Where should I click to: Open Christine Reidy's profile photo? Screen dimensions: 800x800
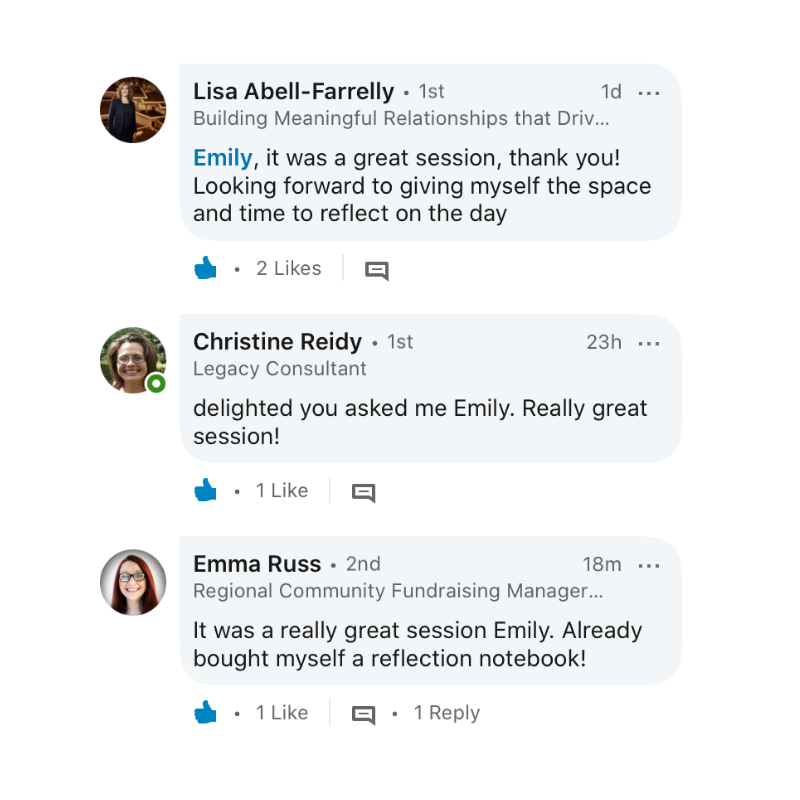pos(133,360)
